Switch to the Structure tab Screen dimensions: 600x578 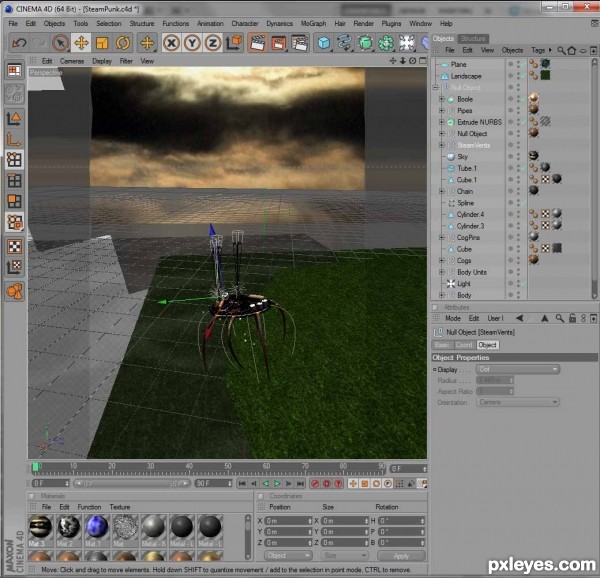(473, 39)
